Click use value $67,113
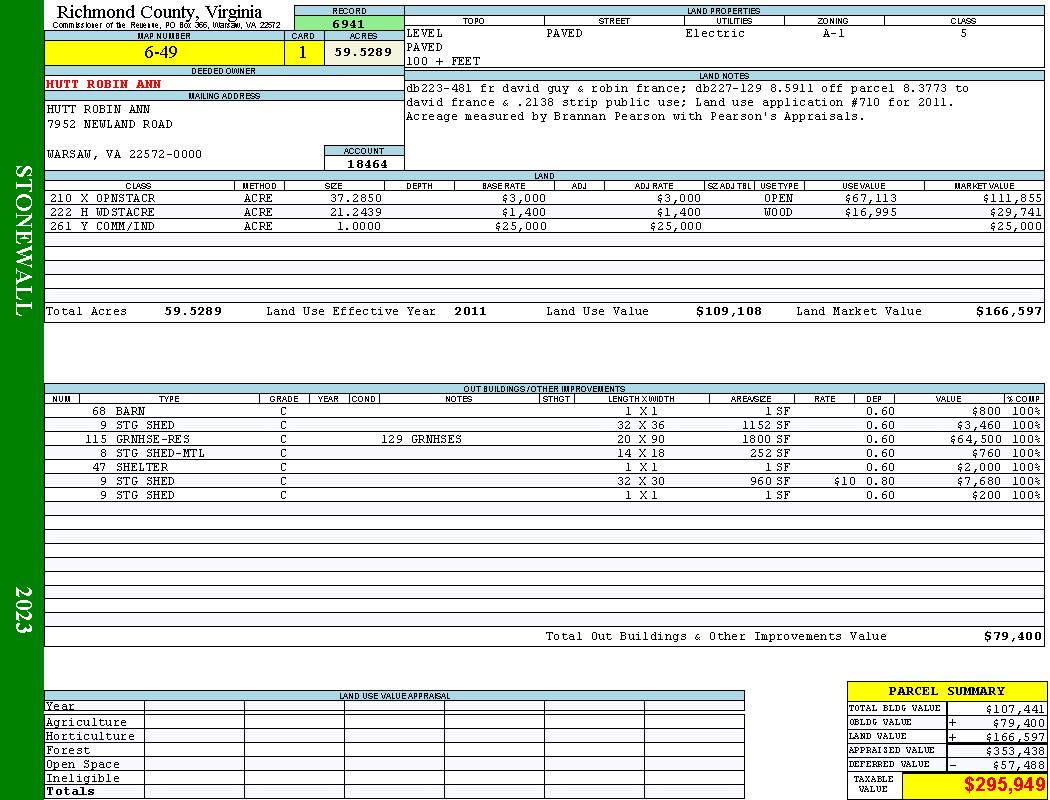The image size is (1050, 800). [x=871, y=199]
